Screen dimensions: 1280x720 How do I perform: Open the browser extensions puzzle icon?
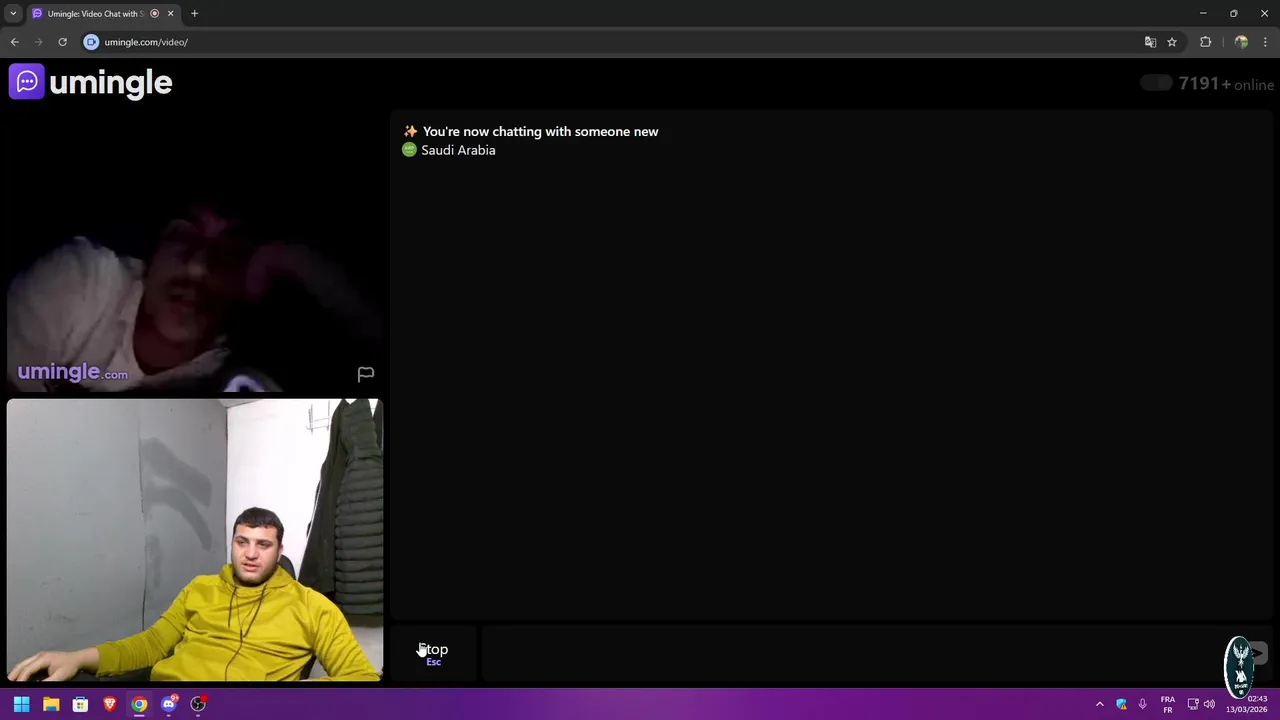click(1205, 42)
